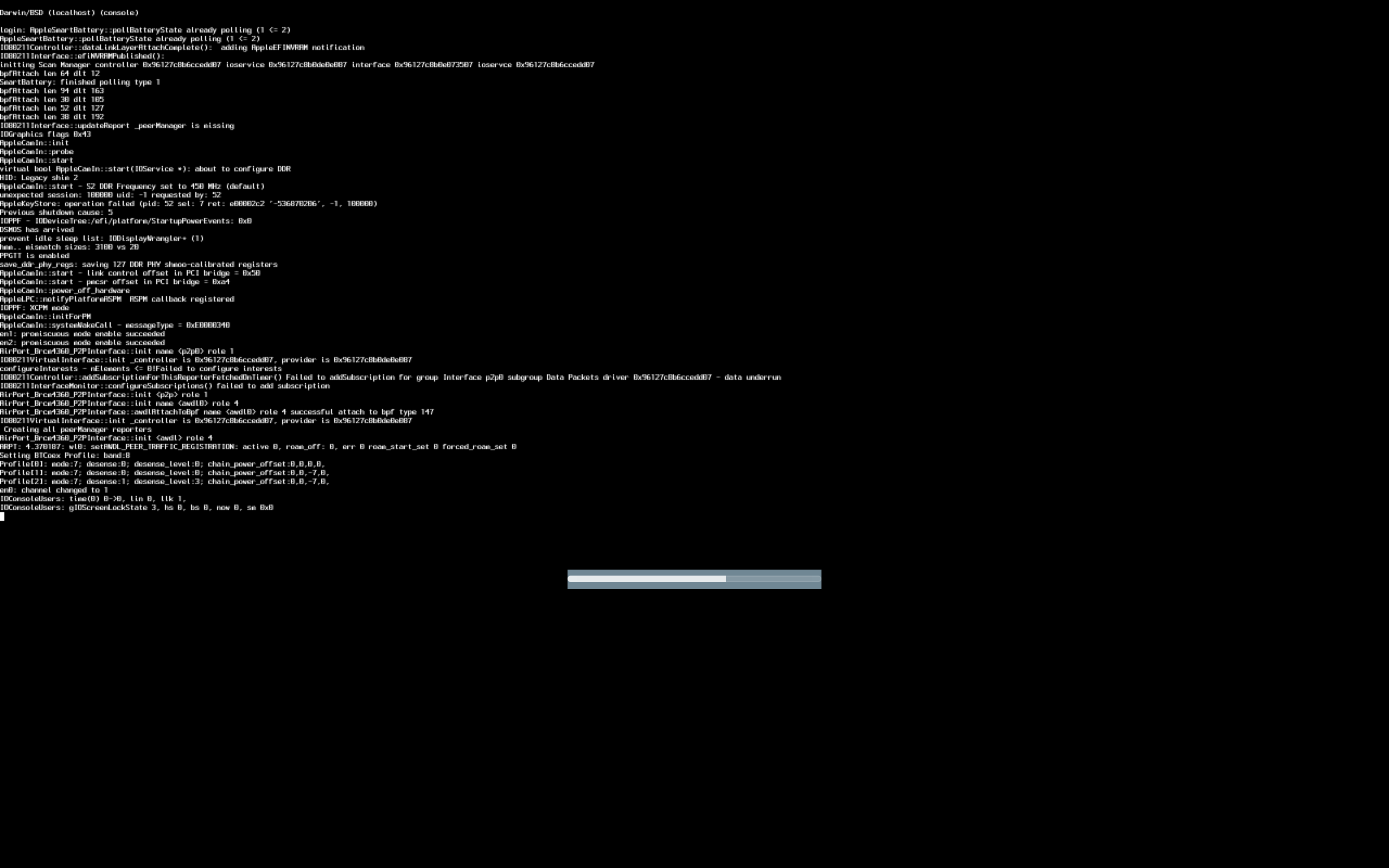Viewport: 1389px width, 868px height.
Task: Click the 'PPGTT is enabled' line
Action: (x=34, y=256)
